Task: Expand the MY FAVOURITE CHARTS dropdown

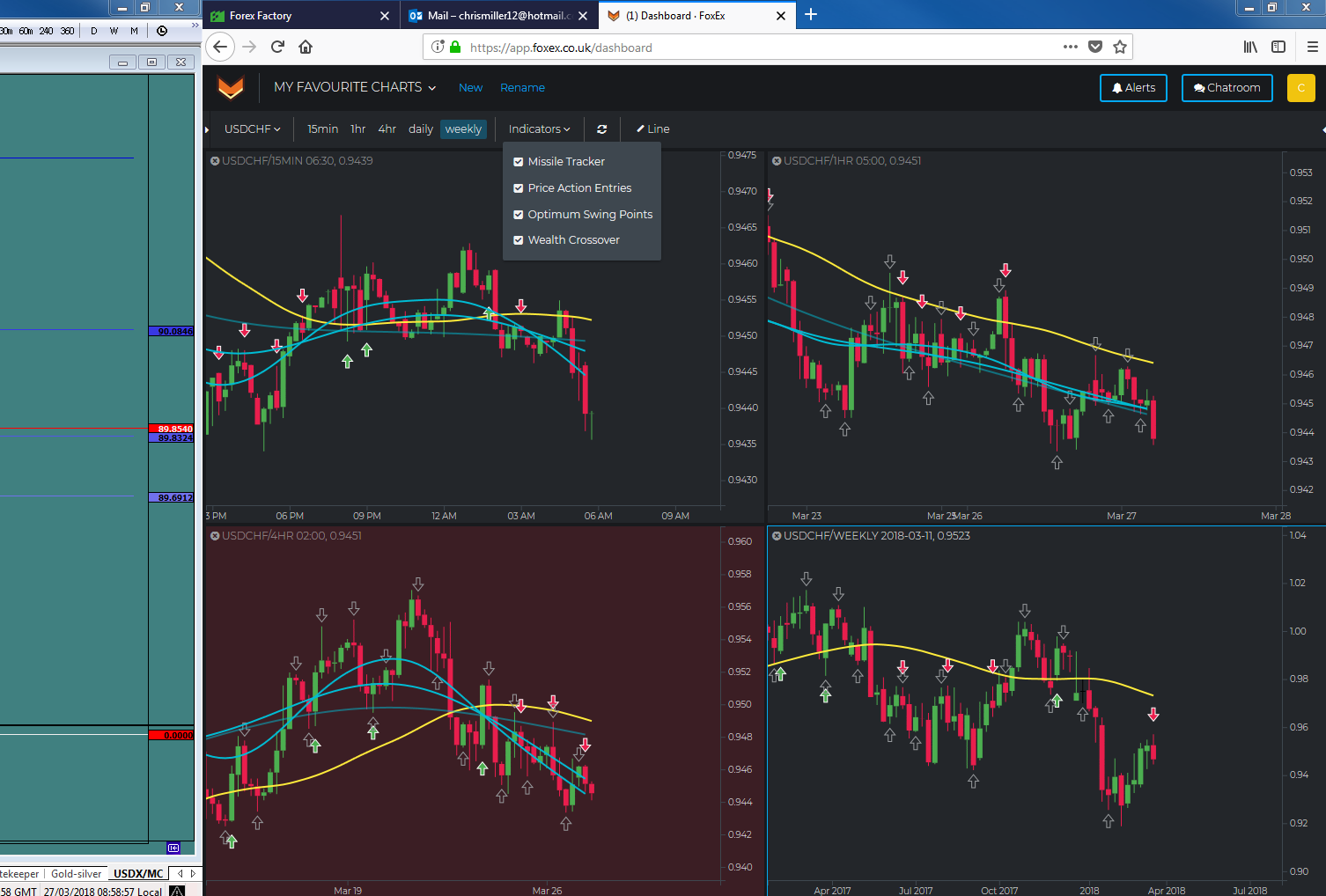Action: tap(355, 87)
